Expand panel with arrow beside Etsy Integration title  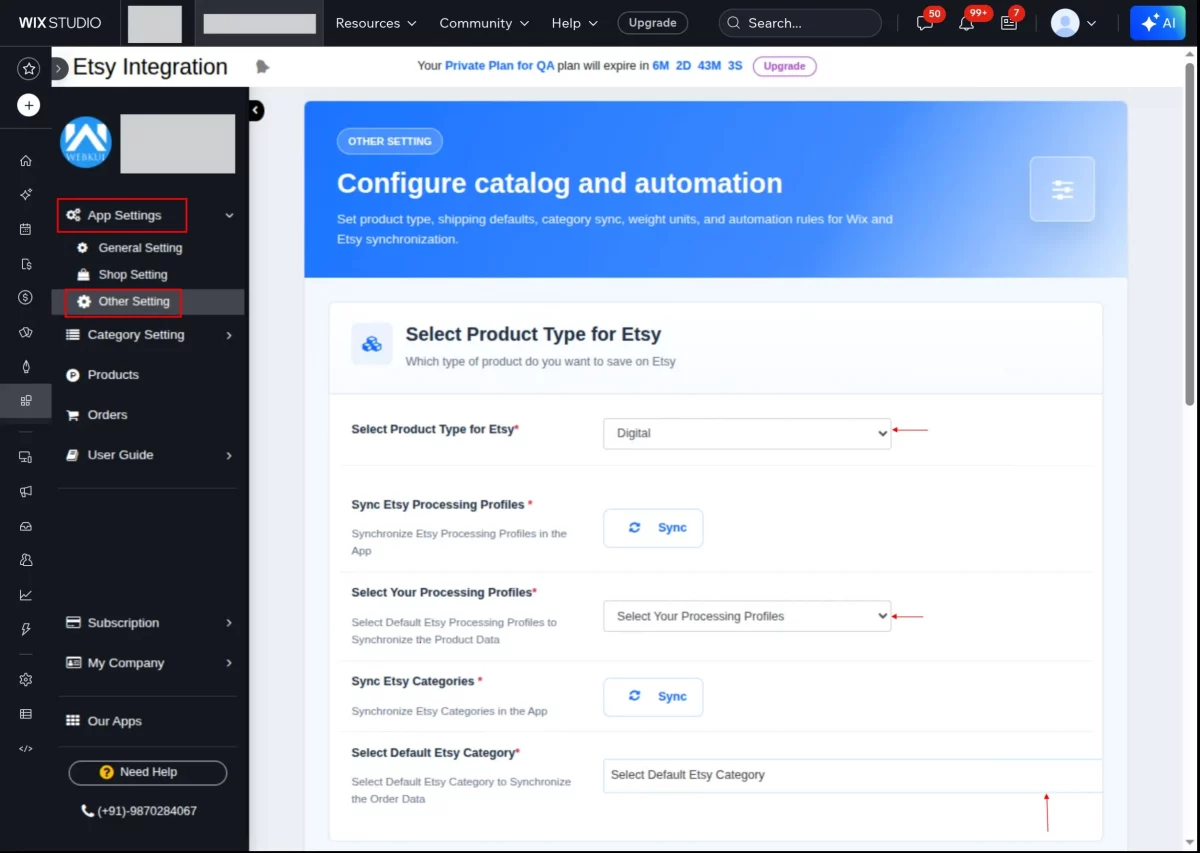tap(60, 68)
